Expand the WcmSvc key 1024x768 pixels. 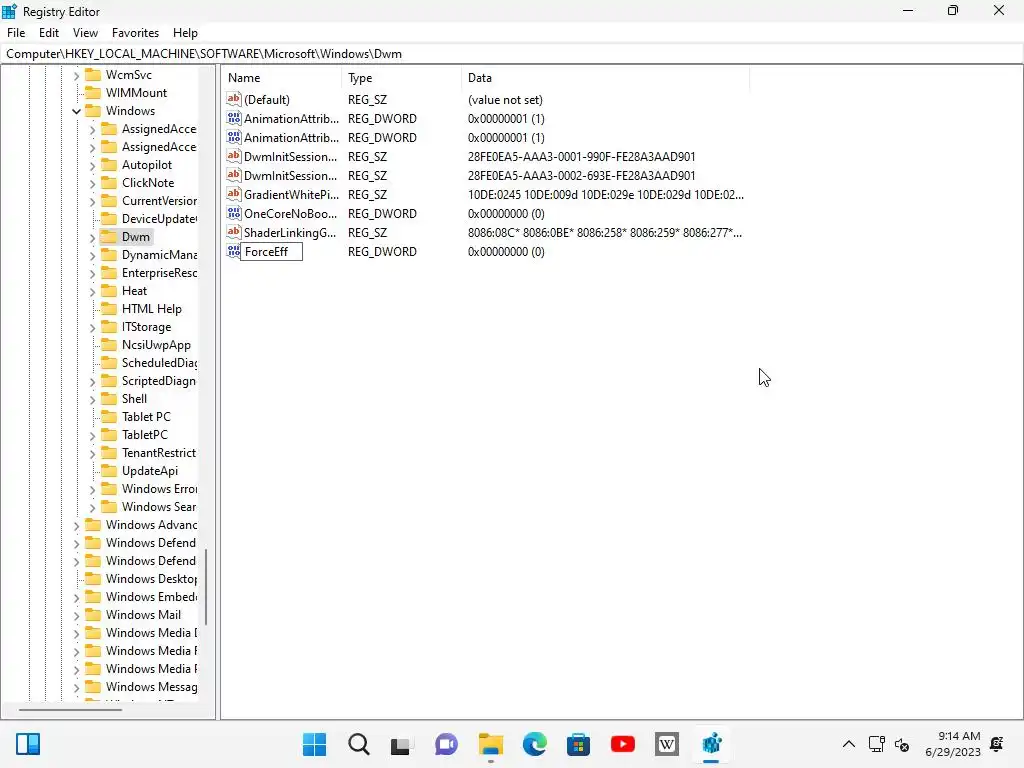[76, 75]
